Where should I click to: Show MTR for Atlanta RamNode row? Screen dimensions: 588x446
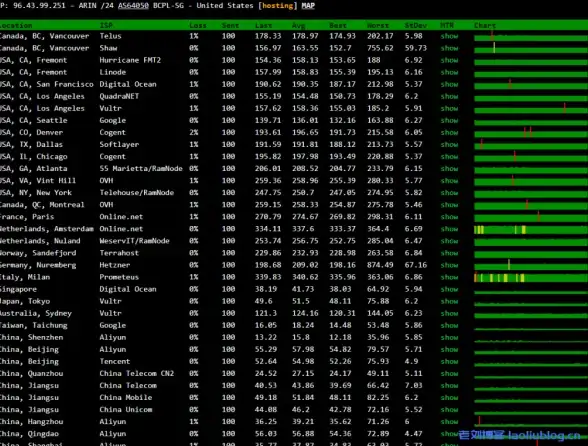pyautogui.click(x=449, y=168)
